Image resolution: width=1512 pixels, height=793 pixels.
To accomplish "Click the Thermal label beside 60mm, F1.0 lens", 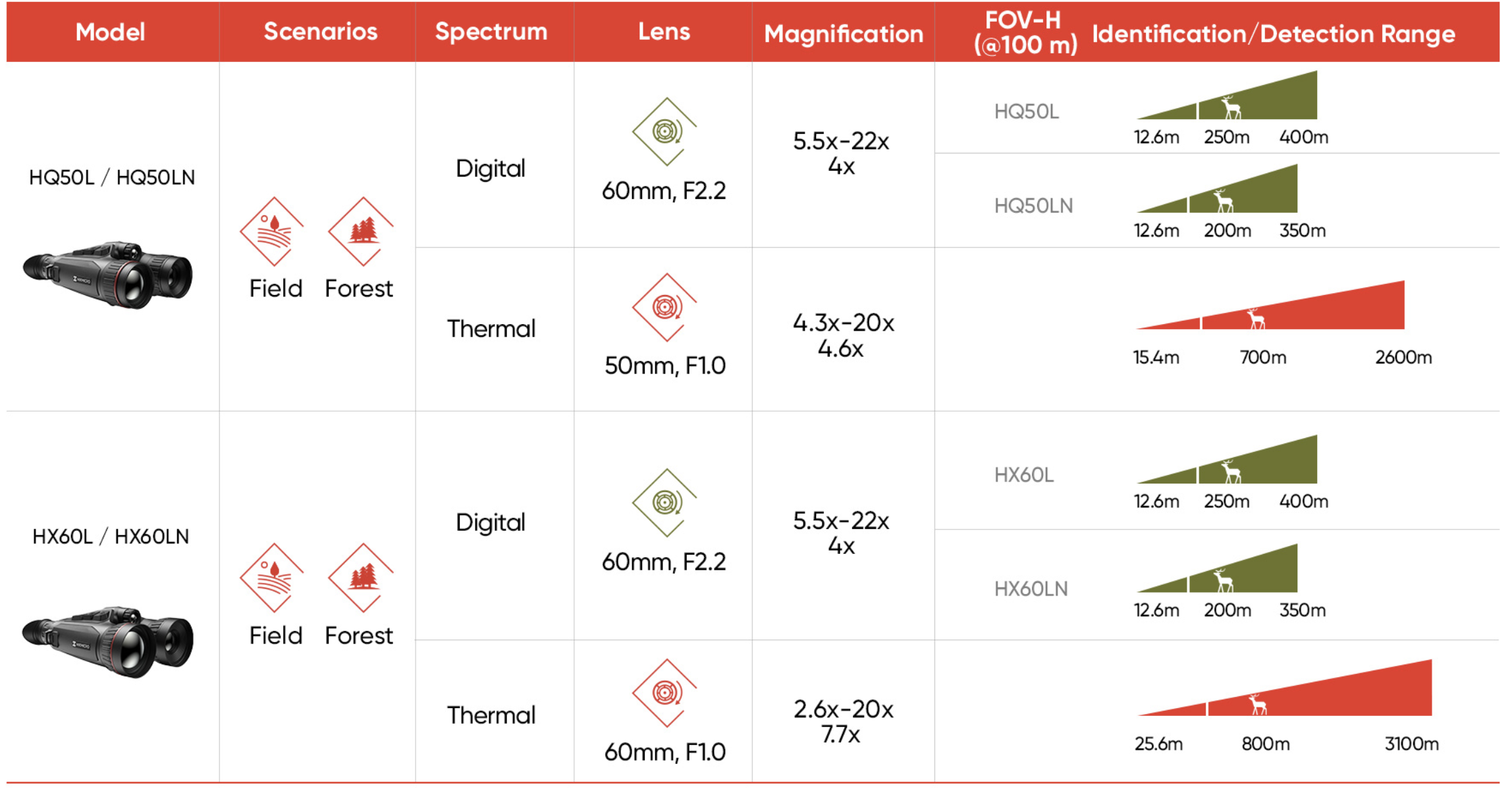I will tap(491, 715).
